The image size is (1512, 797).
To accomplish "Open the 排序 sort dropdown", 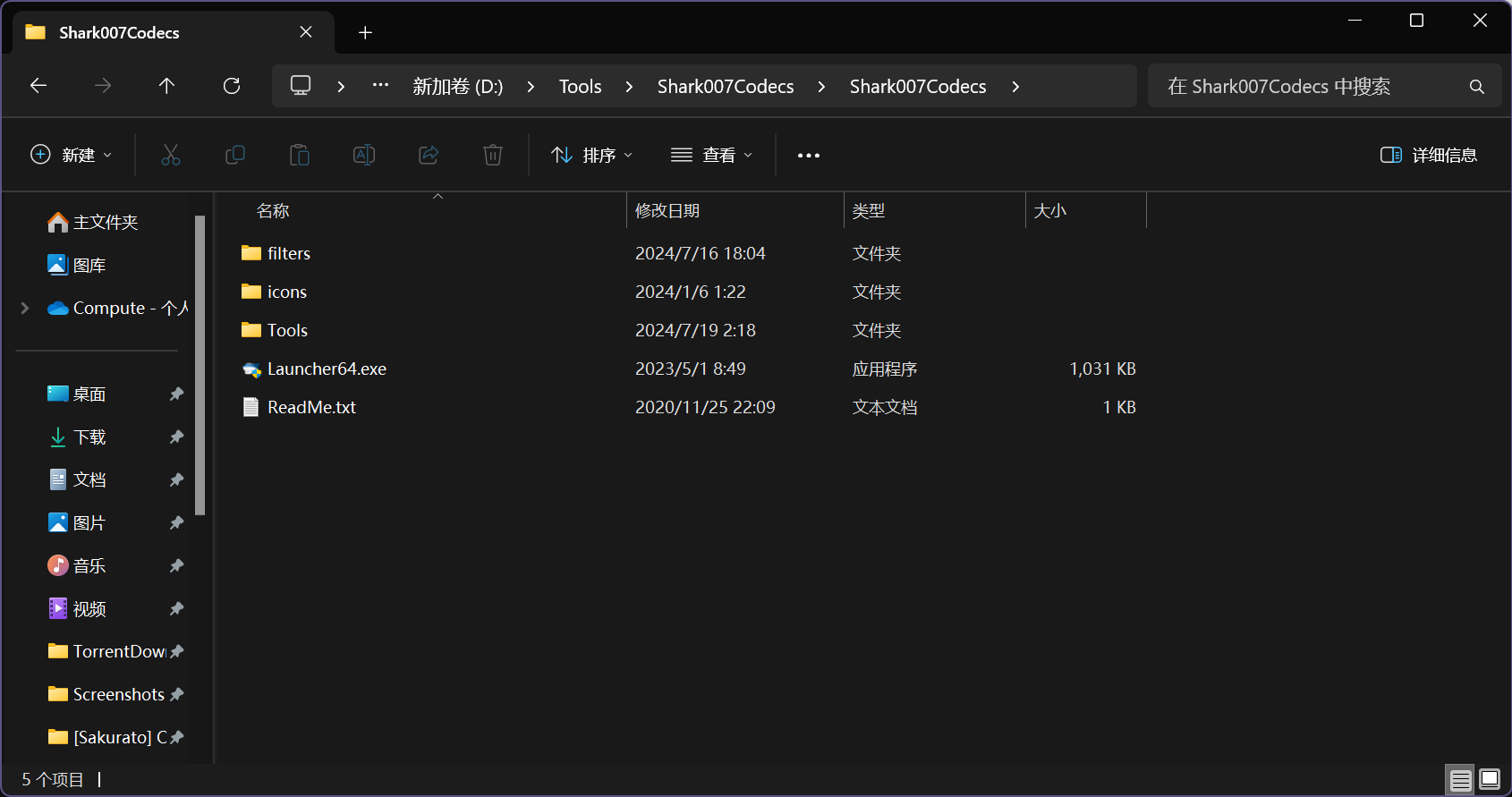I will point(592,155).
